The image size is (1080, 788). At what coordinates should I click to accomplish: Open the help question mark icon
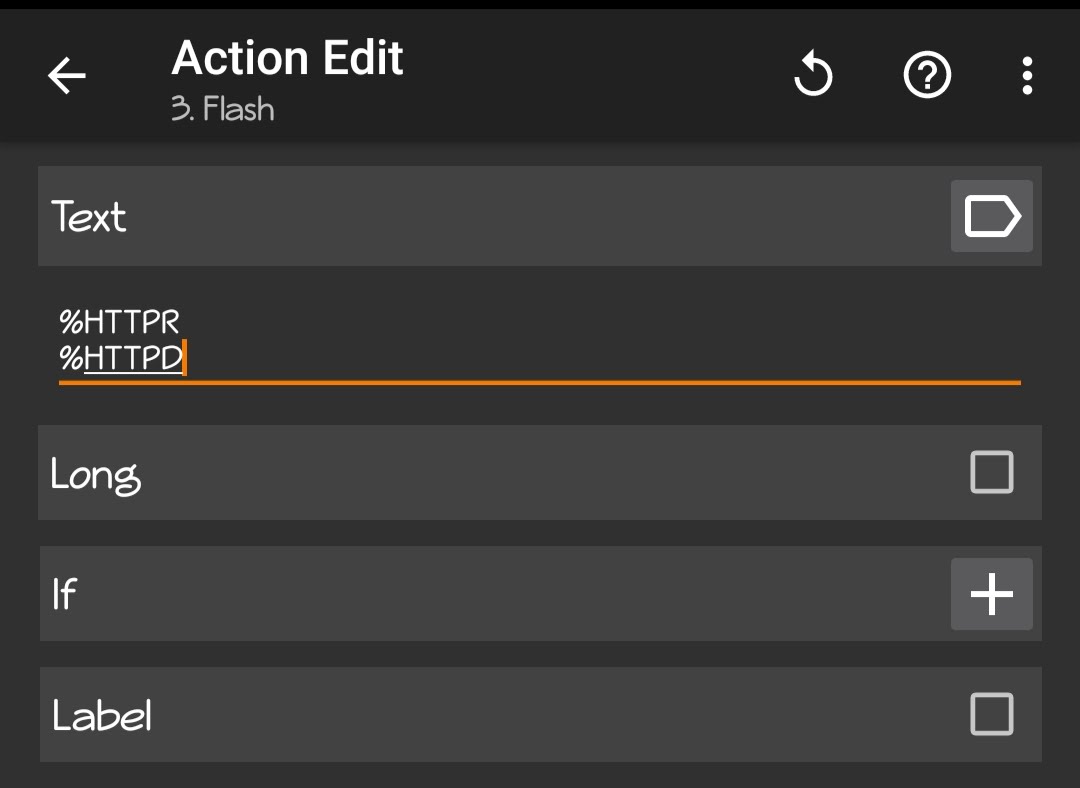[x=927, y=75]
